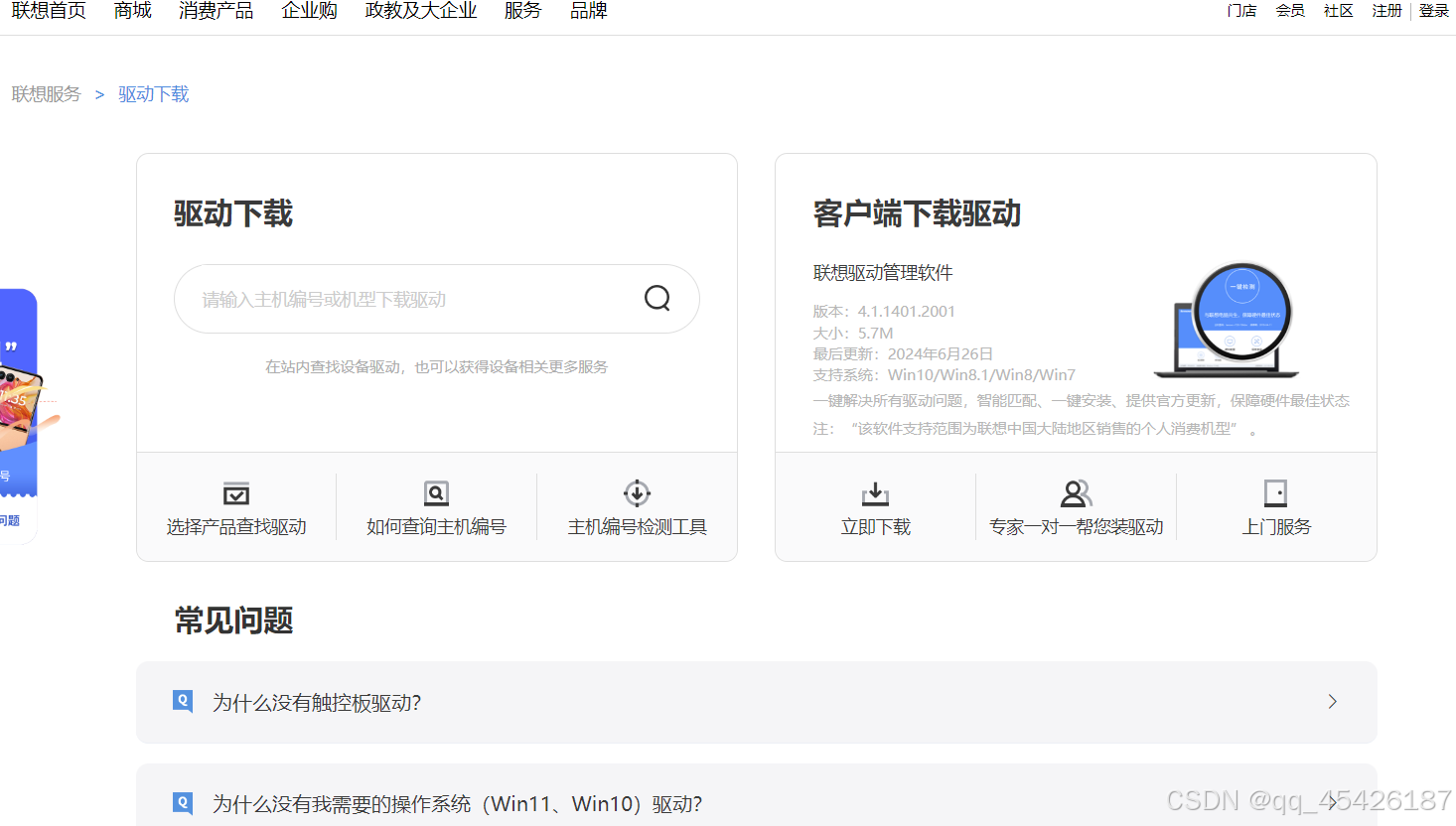Screen dimensions: 1456x826
Task: Click the 如何查询主机编号 magnifier icon
Action: tap(436, 493)
